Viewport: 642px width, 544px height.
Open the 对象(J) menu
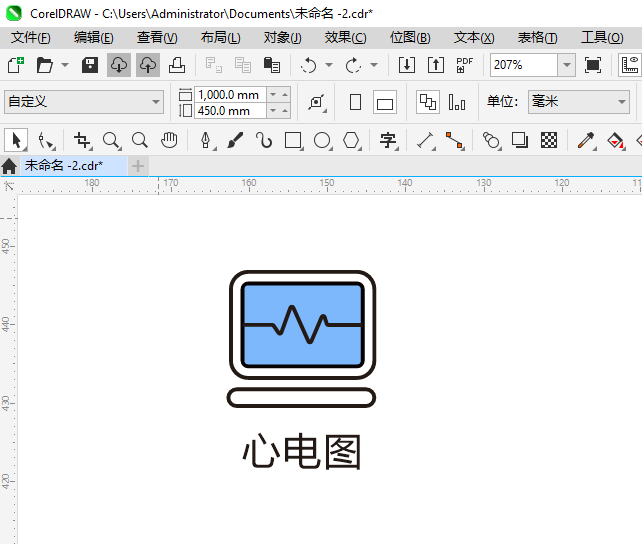283,38
